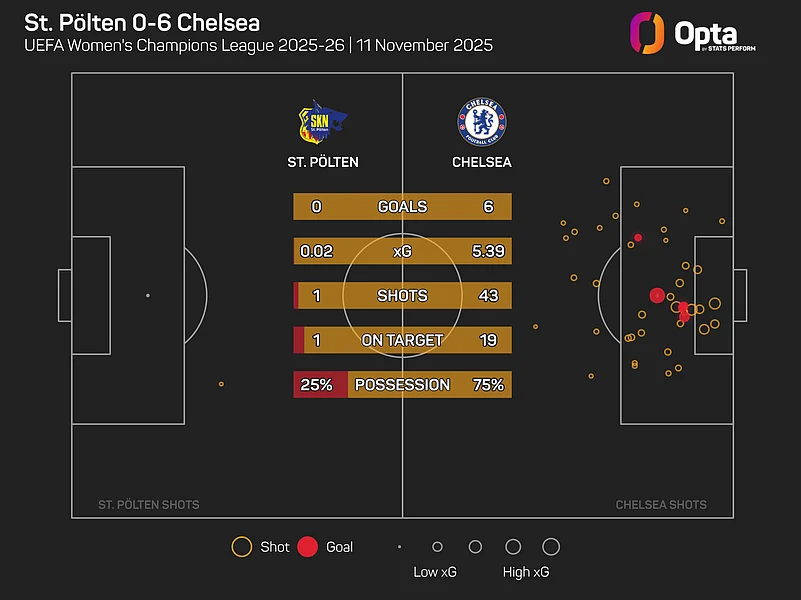Viewport: 801px width, 600px height.
Task: Click the St. Pölten club crest
Action: click(x=322, y=123)
